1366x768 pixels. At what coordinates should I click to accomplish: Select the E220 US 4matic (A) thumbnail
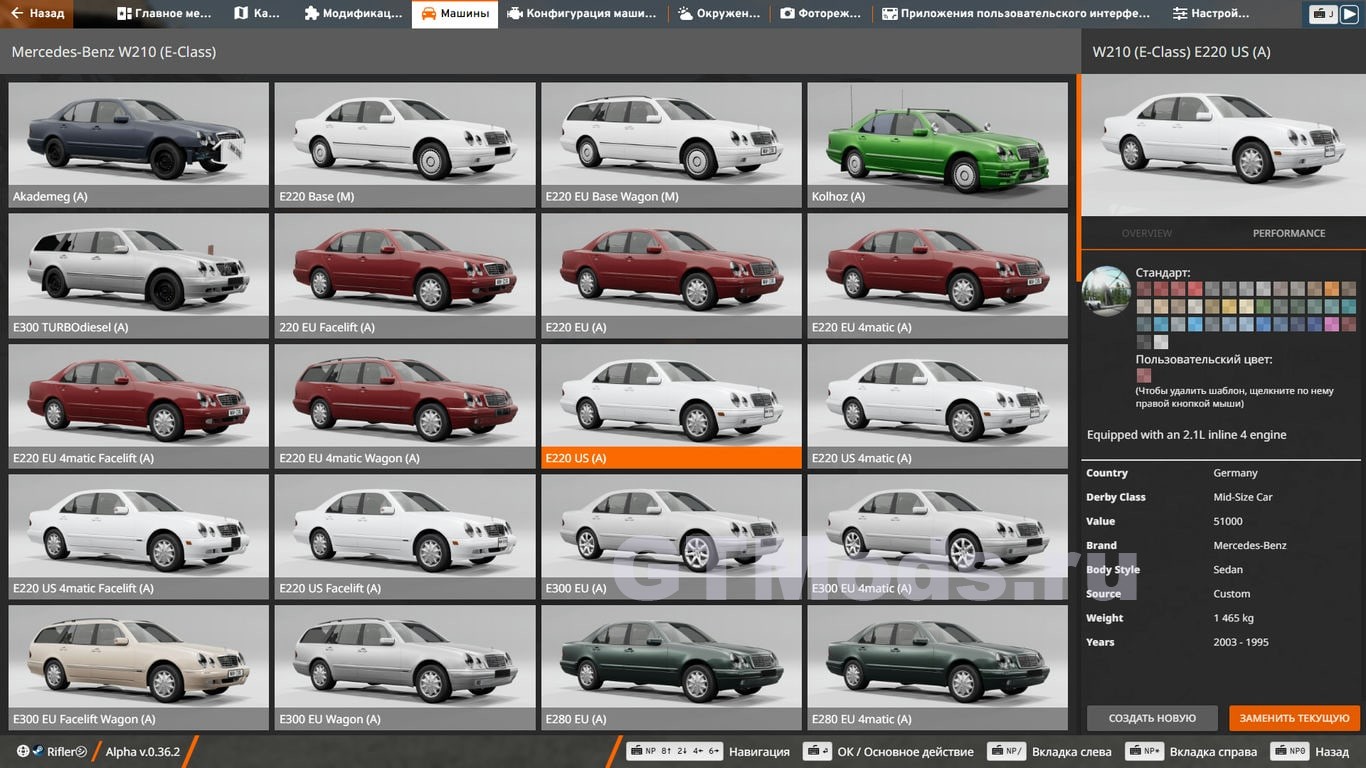click(938, 406)
